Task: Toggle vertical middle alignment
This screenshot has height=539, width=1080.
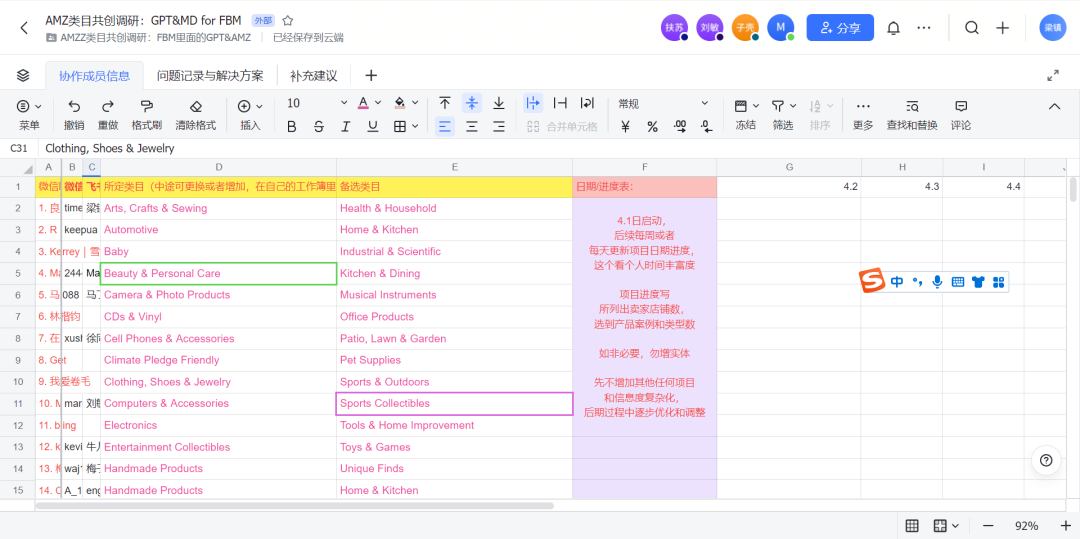Action: [472, 103]
